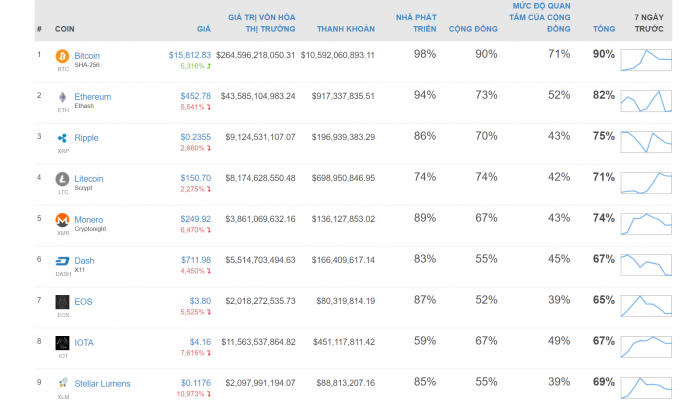680x412 pixels.
Task: Click the IOTA logo icon
Action: [x=62, y=342]
